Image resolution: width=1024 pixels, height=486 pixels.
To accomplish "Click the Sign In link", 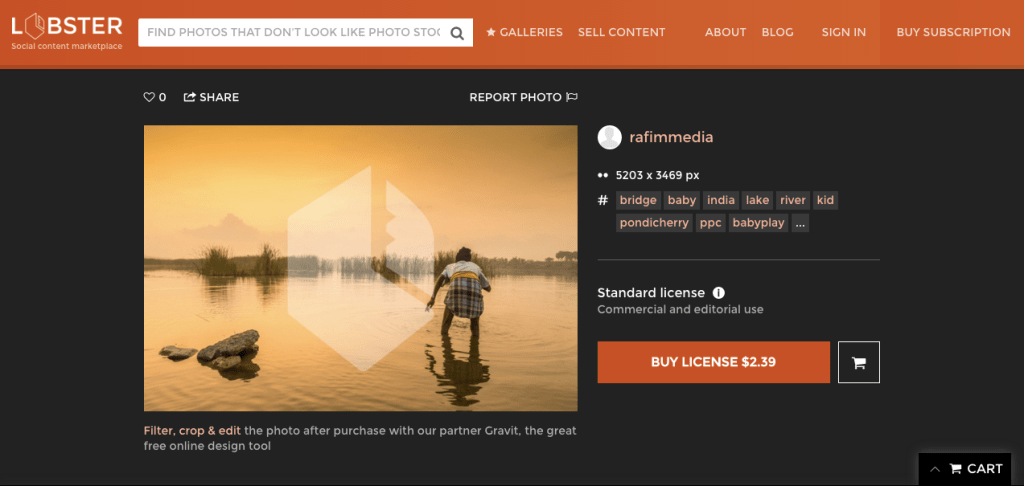I will click(843, 32).
